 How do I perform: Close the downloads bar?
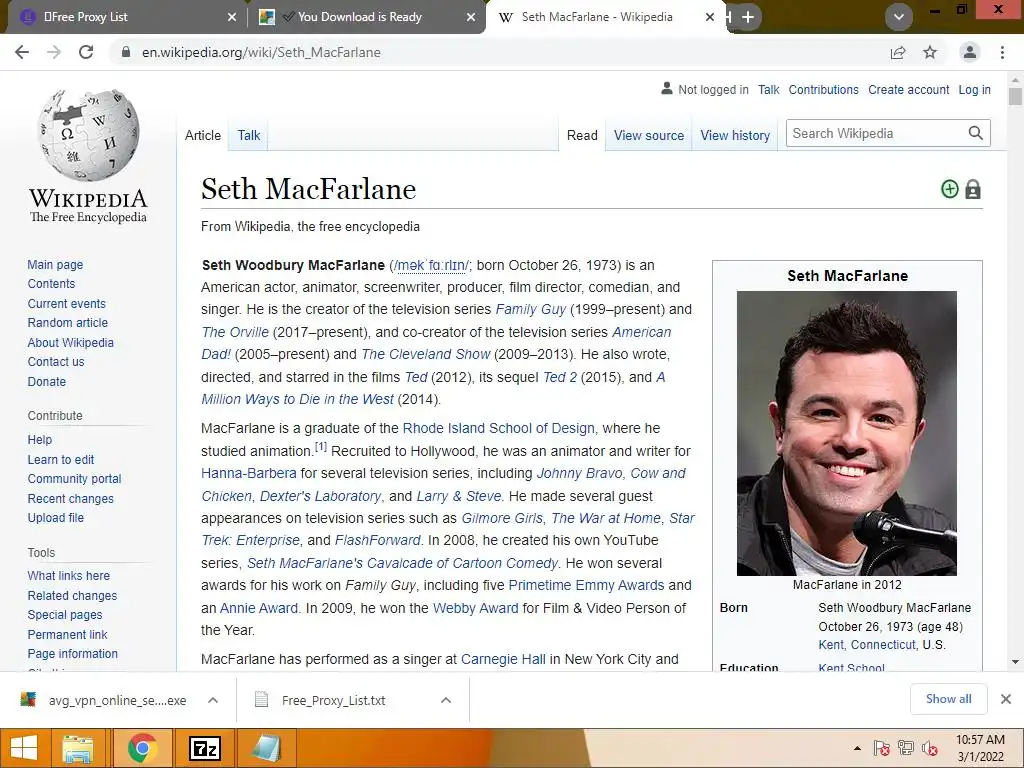point(1006,699)
